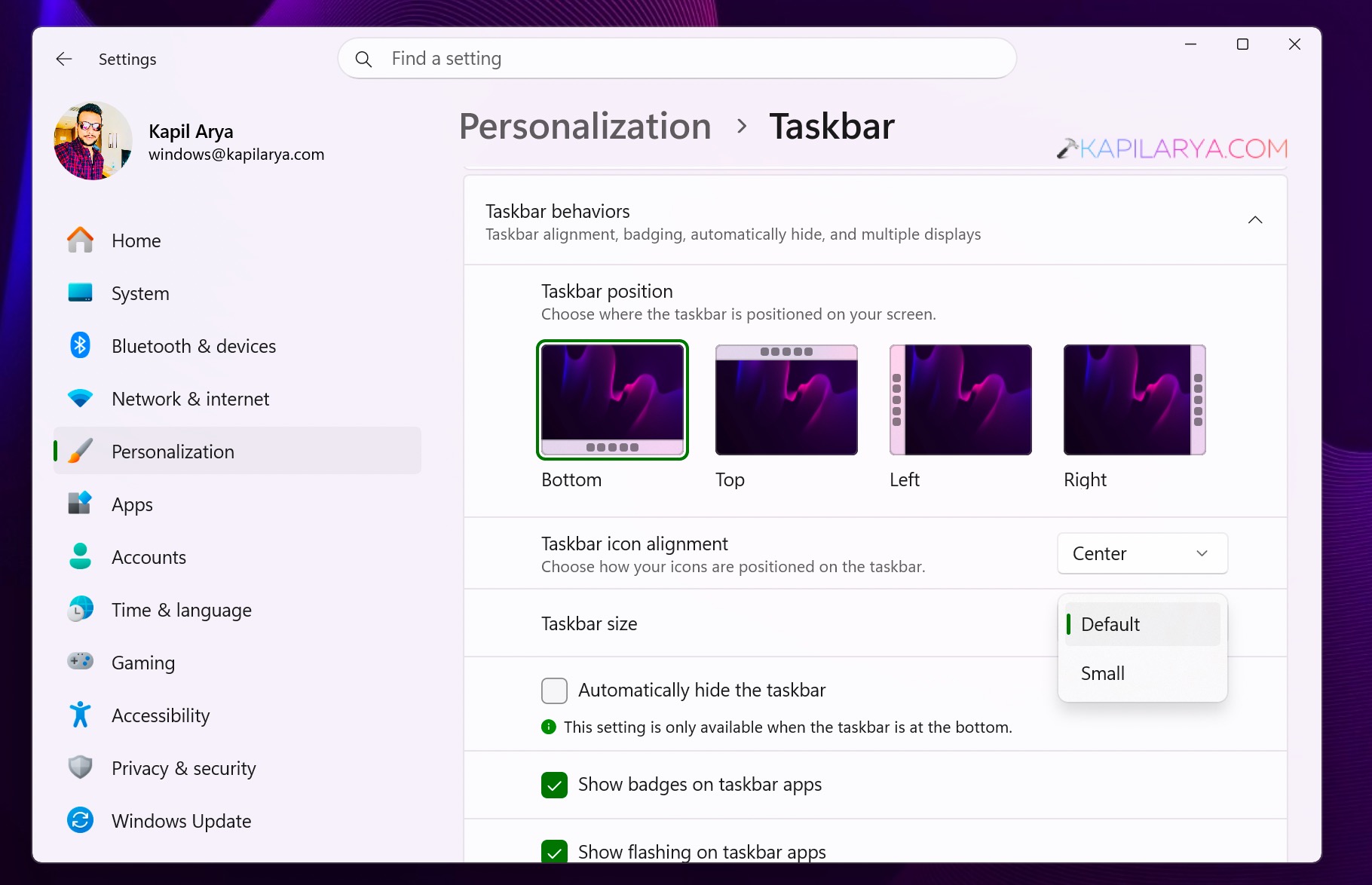
Task: Select the Bottom taskbar position thumbnail
Action: click(612, 400)
